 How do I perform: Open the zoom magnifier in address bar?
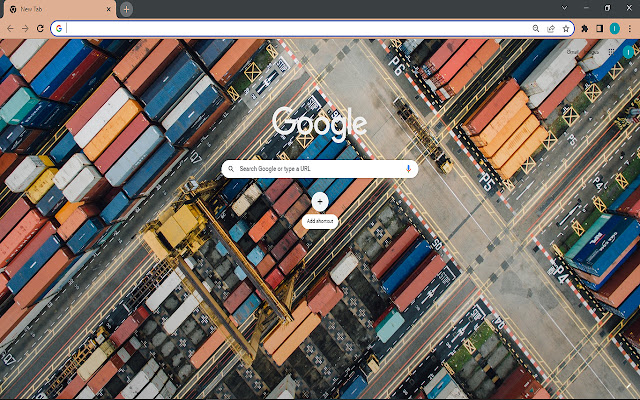click(536, 29)
